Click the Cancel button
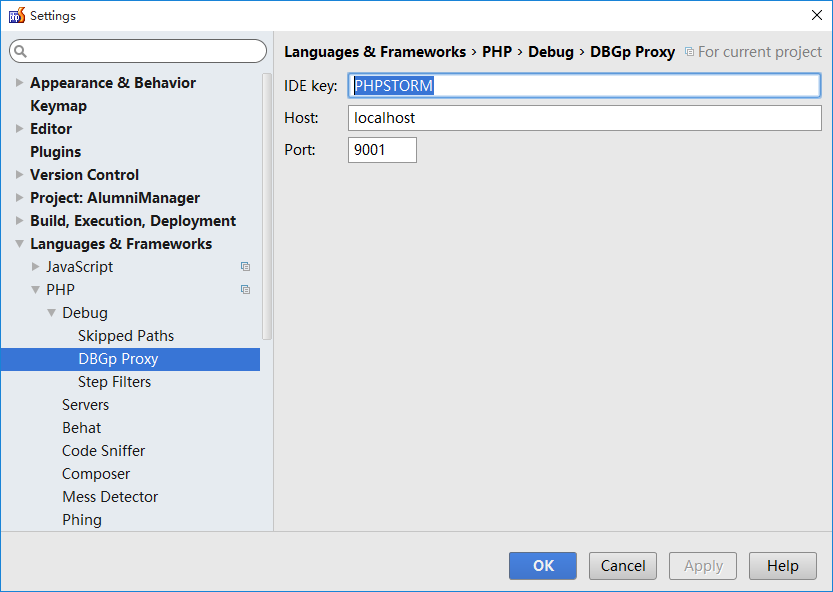 (623, 566)
